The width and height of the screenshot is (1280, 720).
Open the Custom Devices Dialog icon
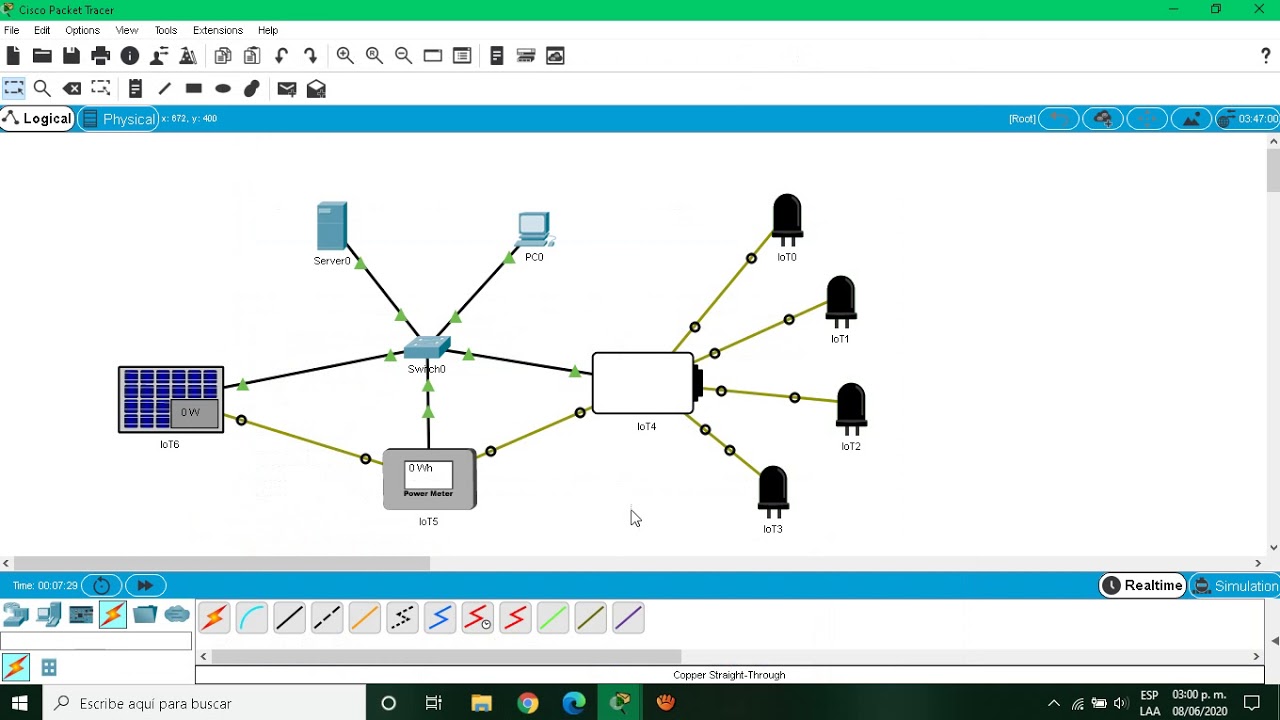click(462, 56)
